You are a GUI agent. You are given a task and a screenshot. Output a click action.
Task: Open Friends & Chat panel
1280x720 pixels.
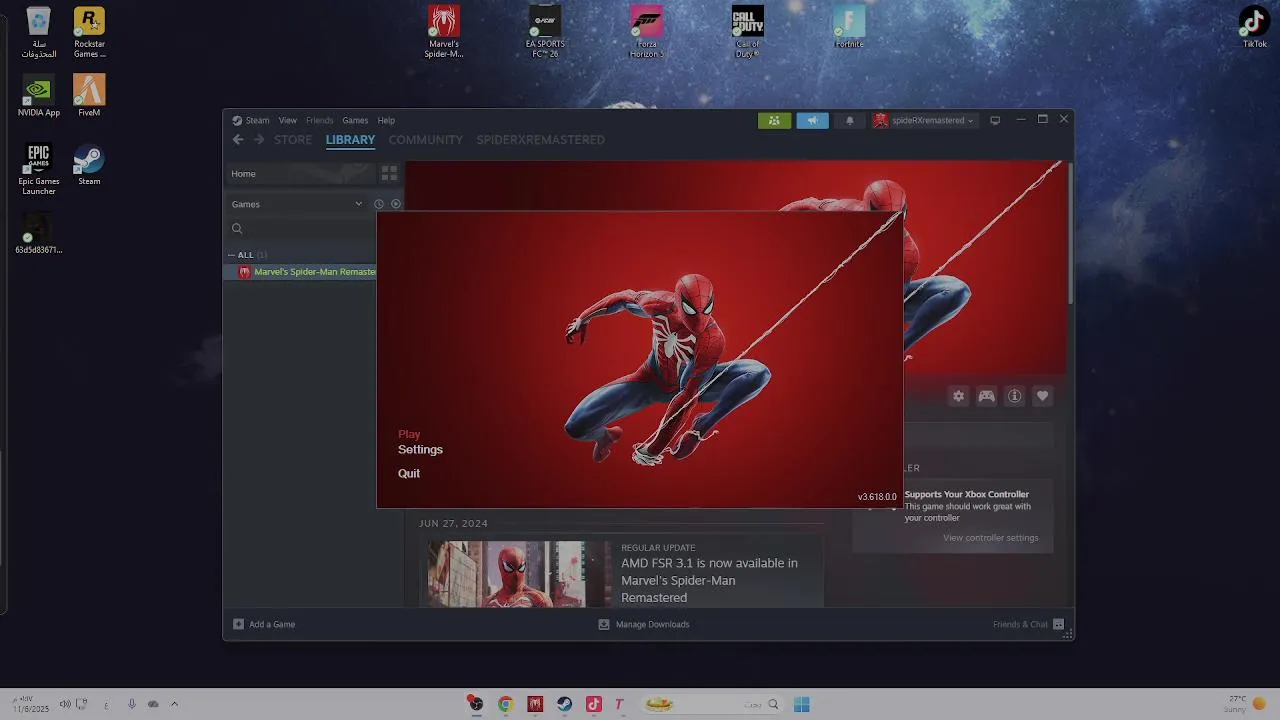(x=1028, y=624)
